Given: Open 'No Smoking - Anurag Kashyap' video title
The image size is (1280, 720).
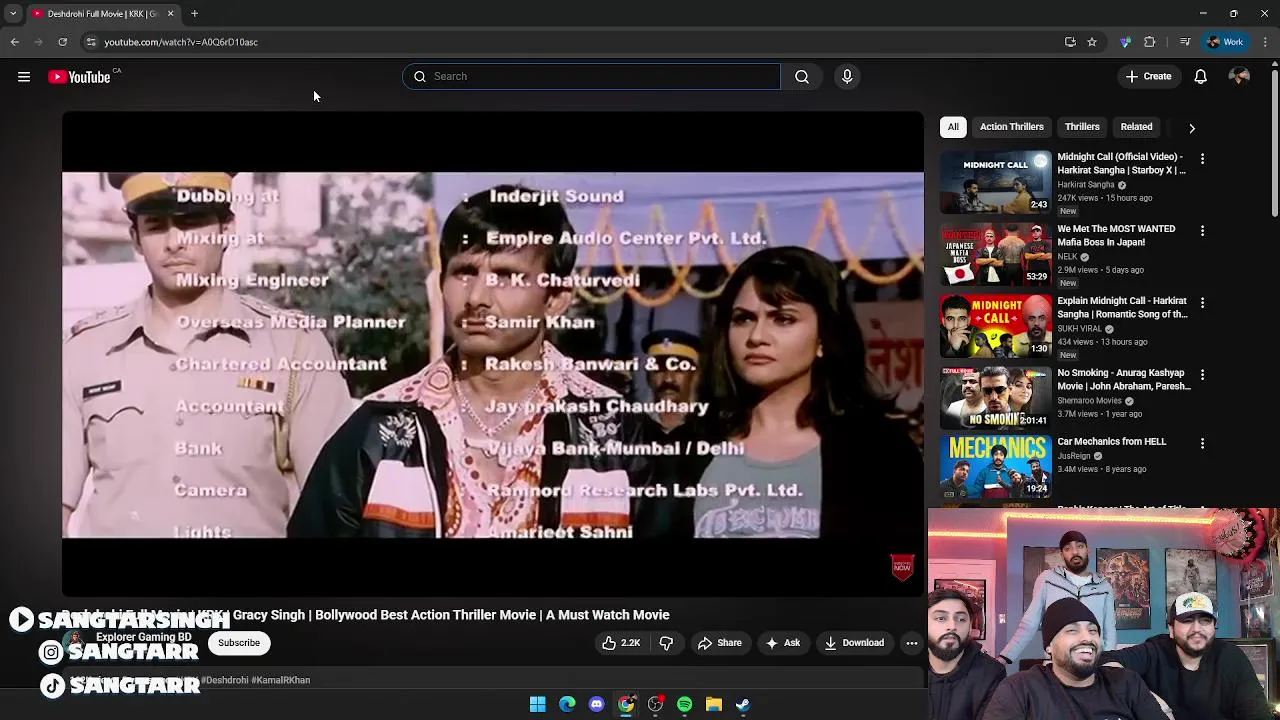Looking at the screenshot, I should point(1124,379).
